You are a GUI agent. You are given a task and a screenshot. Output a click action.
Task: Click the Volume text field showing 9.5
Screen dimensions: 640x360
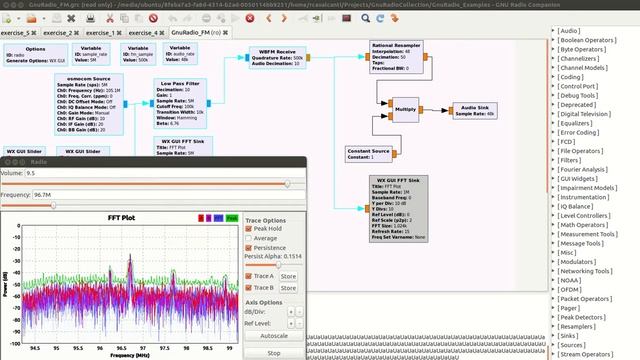[164, 173]
